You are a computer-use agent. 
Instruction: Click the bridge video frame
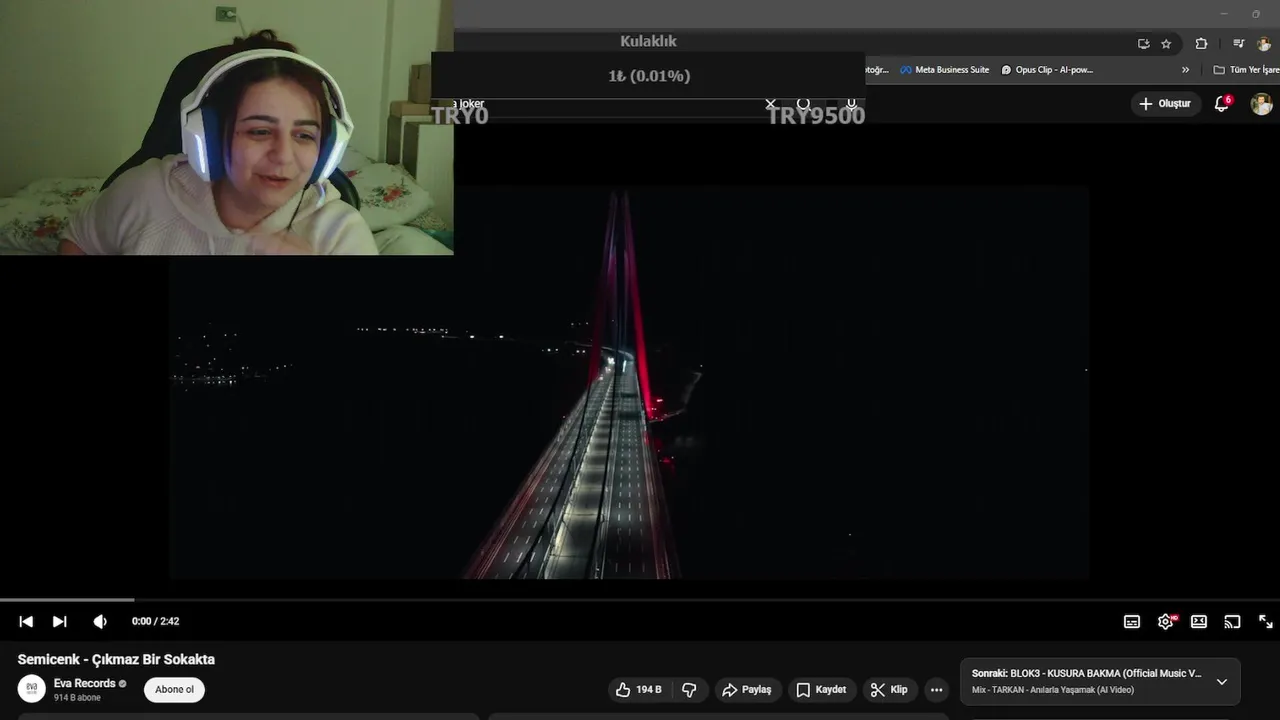tap(628, 382)
